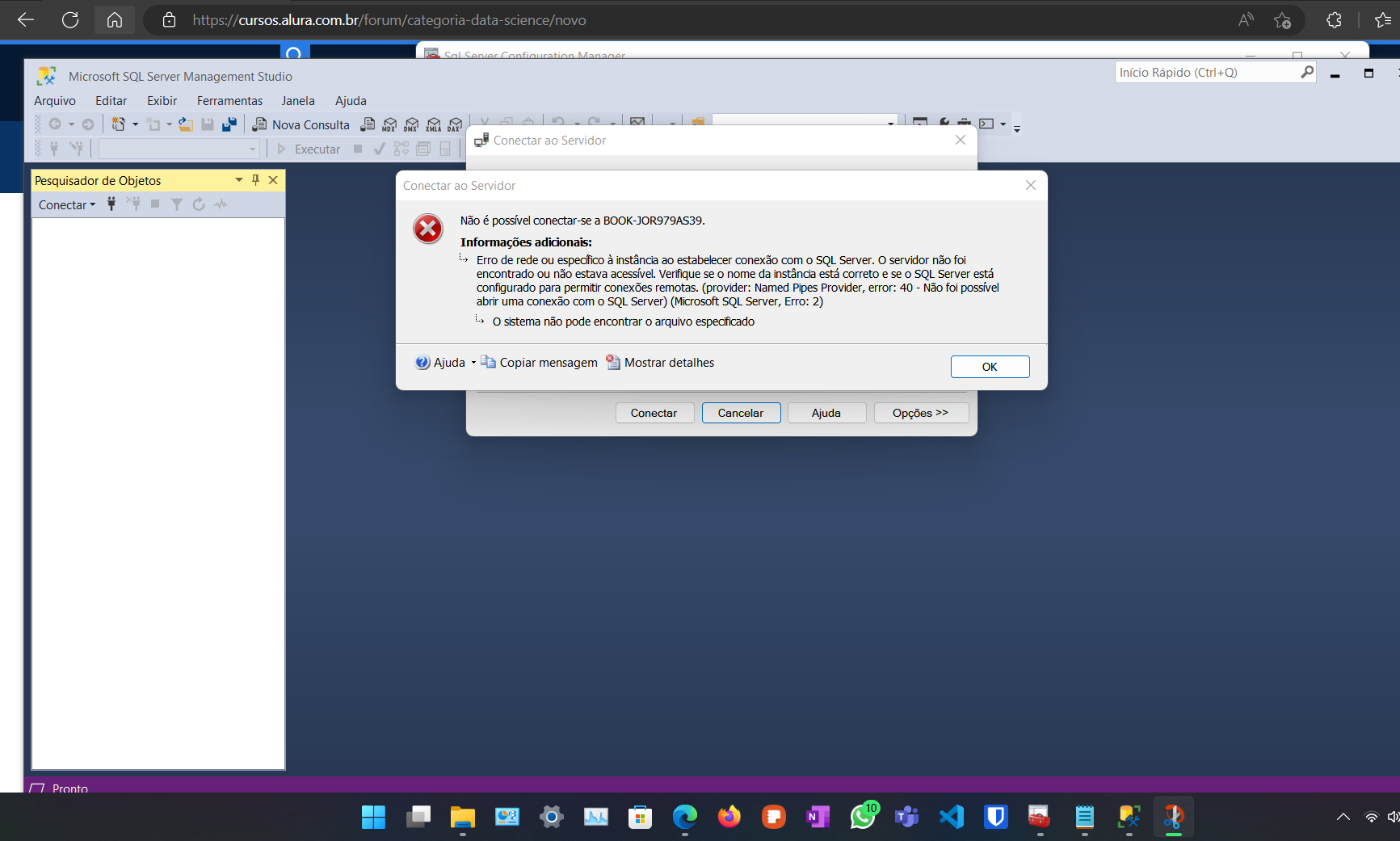Click Copiar mensagem in the error dialog
Image resolution: width=1400 pixels, height=841 pixels.
(540, 363)
